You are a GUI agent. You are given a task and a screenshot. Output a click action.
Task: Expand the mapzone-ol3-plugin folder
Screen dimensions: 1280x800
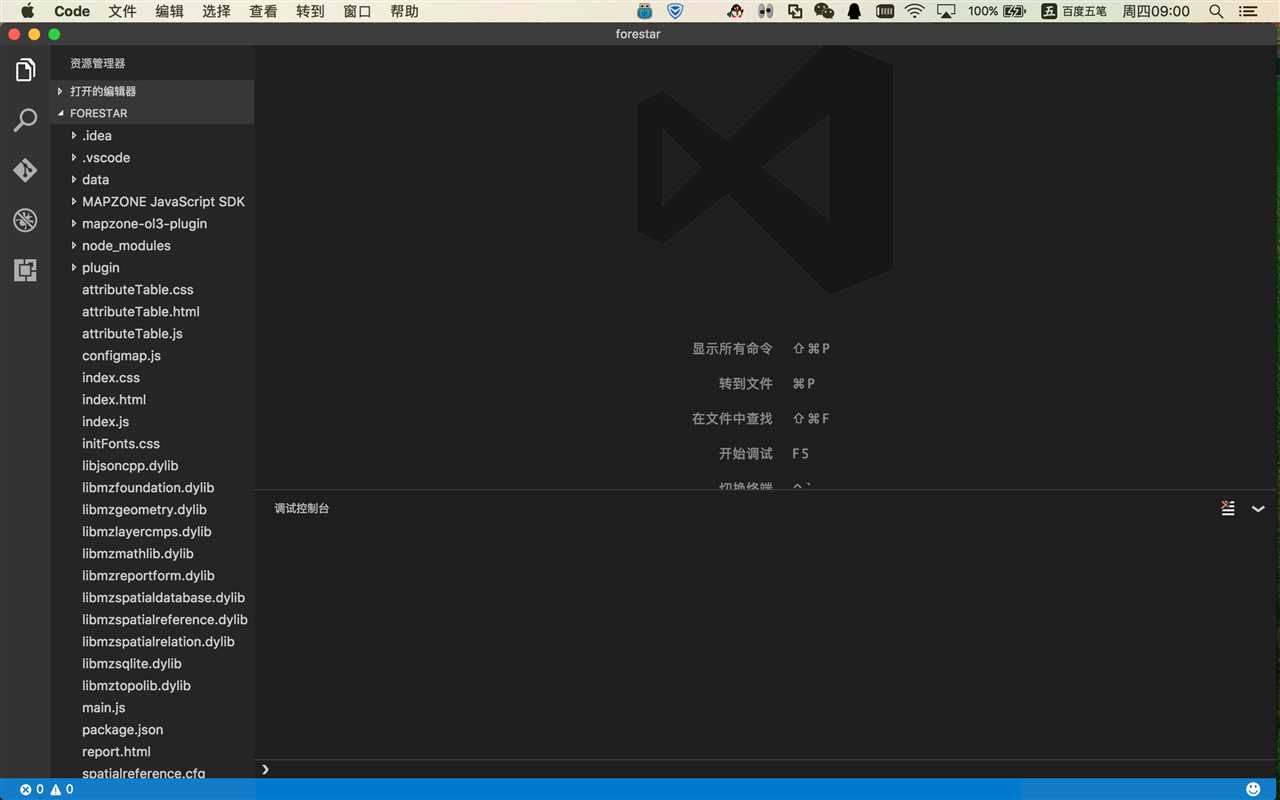pos(153,223)
